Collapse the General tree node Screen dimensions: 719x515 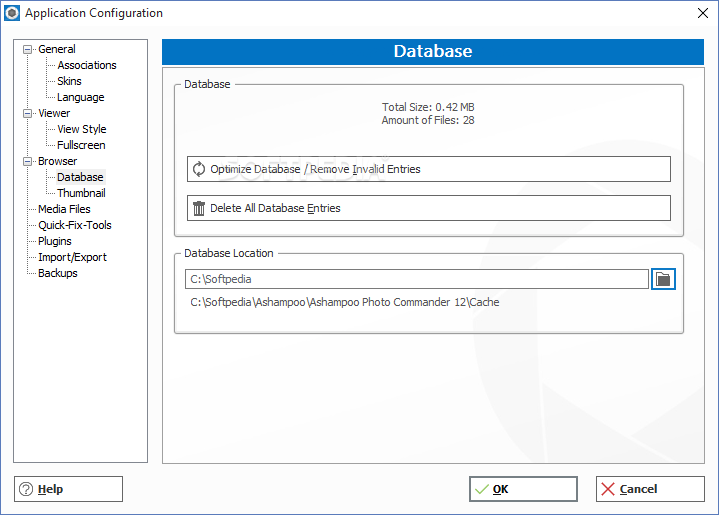(x=28, y=49)
